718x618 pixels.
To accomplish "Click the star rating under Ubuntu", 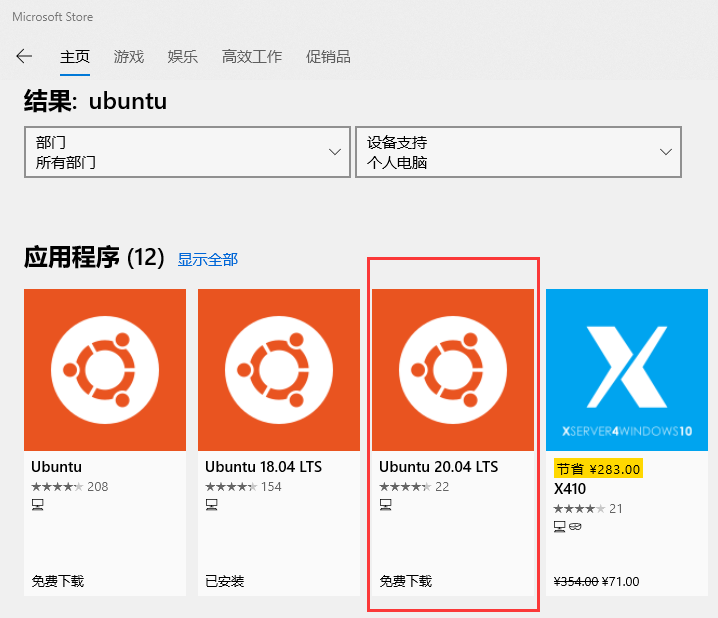I will [57, 487].
